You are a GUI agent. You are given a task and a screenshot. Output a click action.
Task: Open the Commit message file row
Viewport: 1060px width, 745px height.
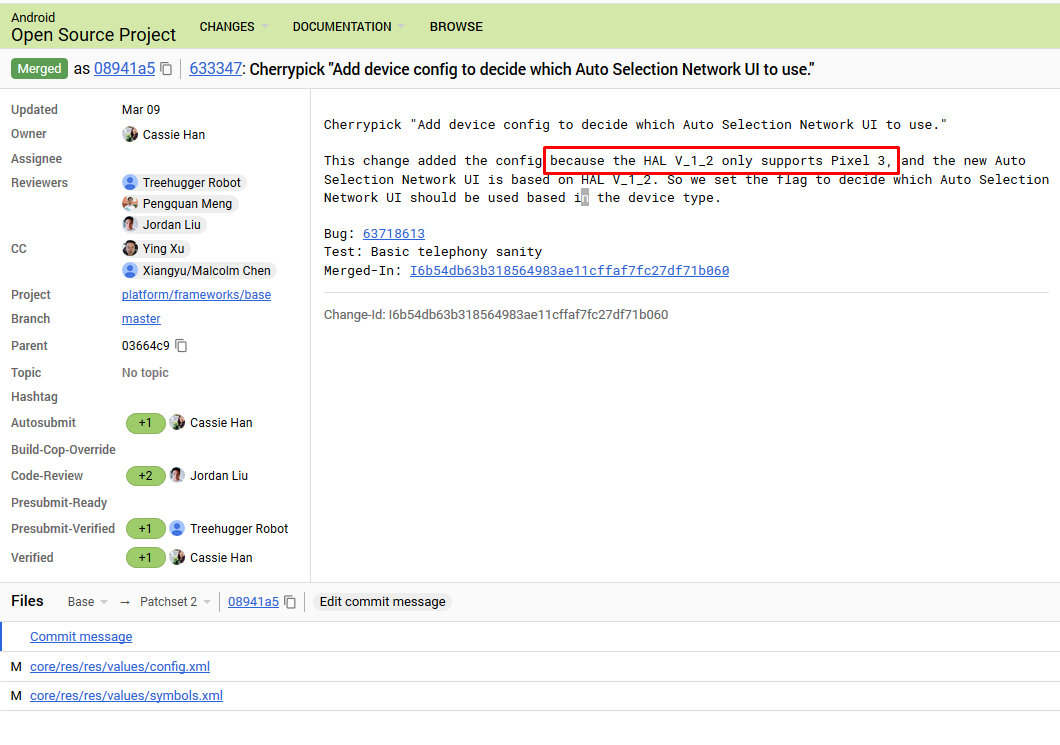[530, 637]
